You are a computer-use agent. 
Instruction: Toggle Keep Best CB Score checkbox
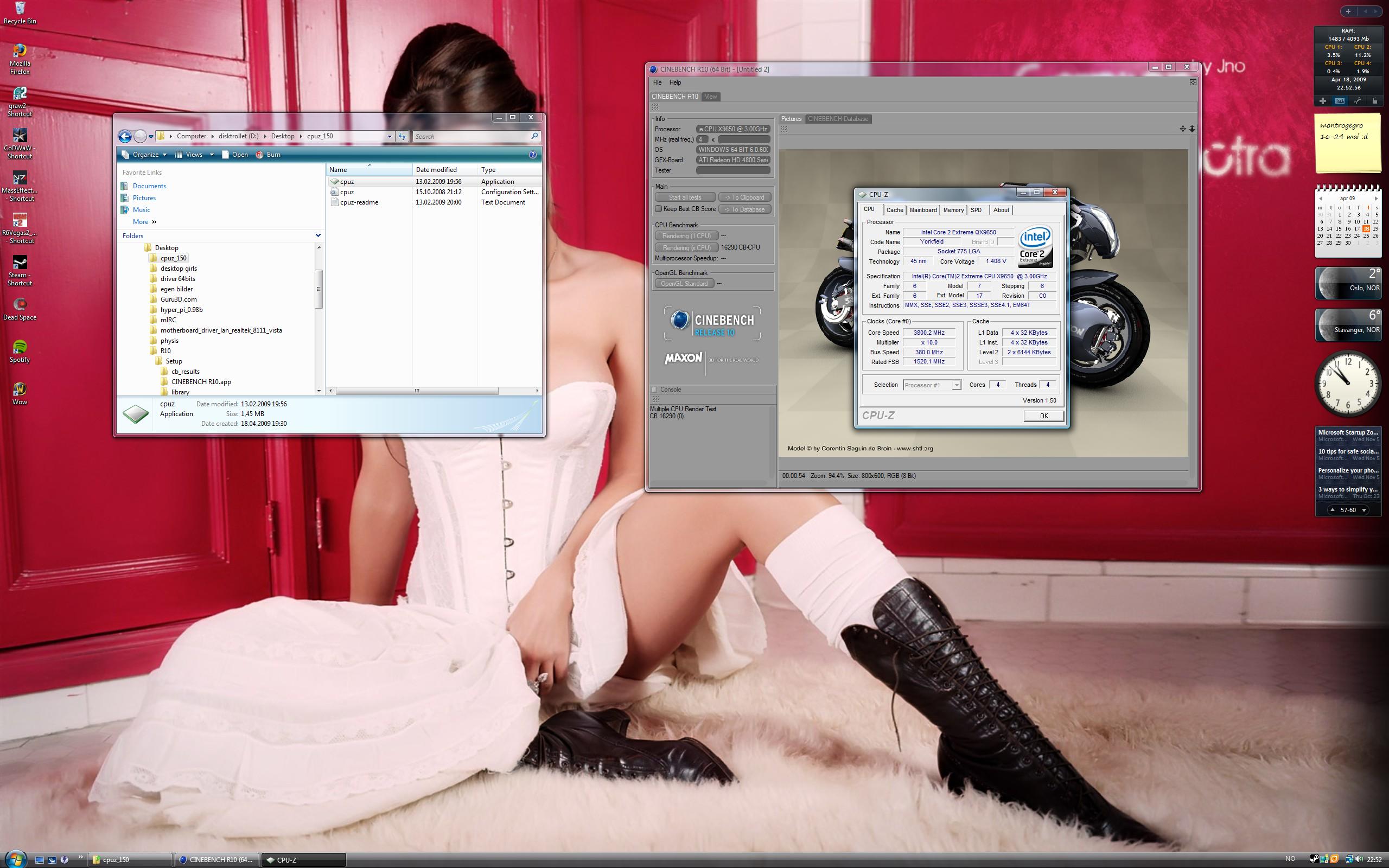click(x=658, y=209)
